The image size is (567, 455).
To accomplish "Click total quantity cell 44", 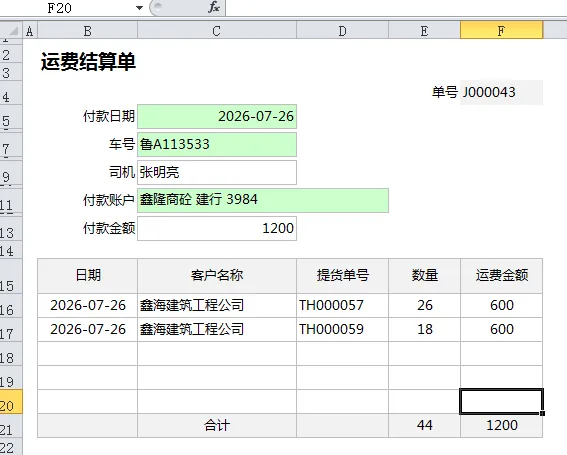I will 425,426.
